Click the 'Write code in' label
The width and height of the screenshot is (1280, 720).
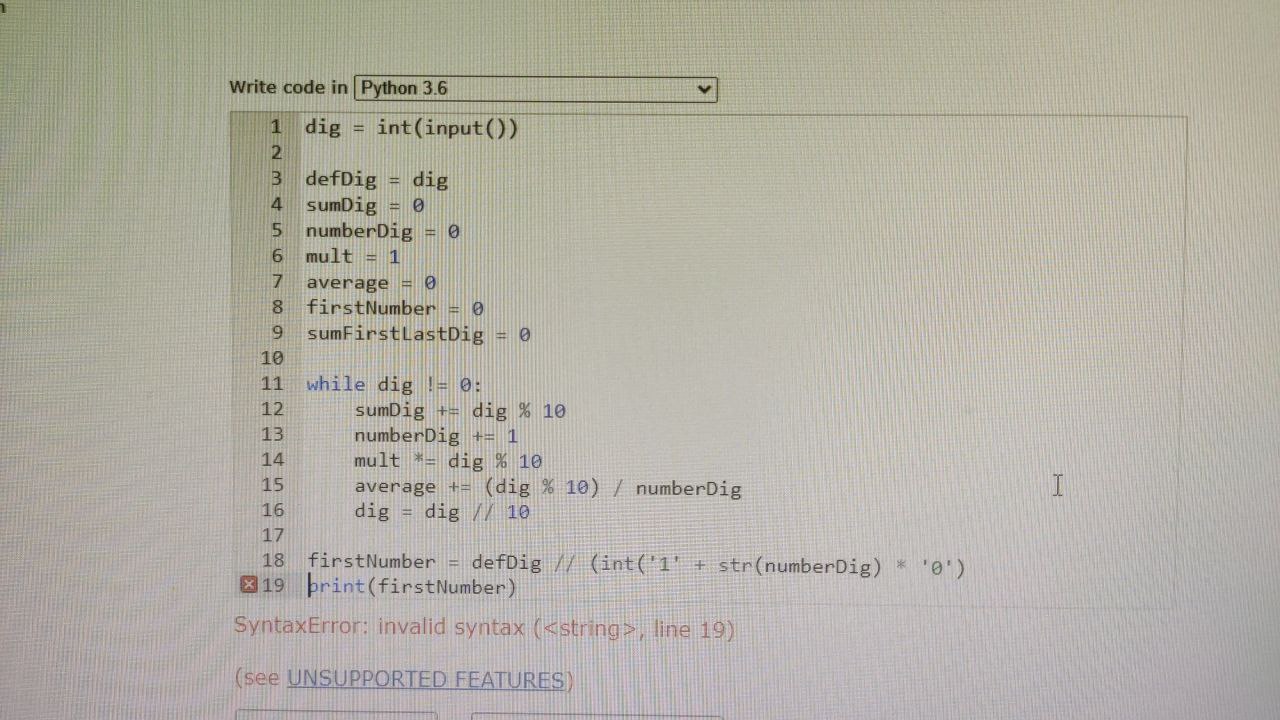288,87
